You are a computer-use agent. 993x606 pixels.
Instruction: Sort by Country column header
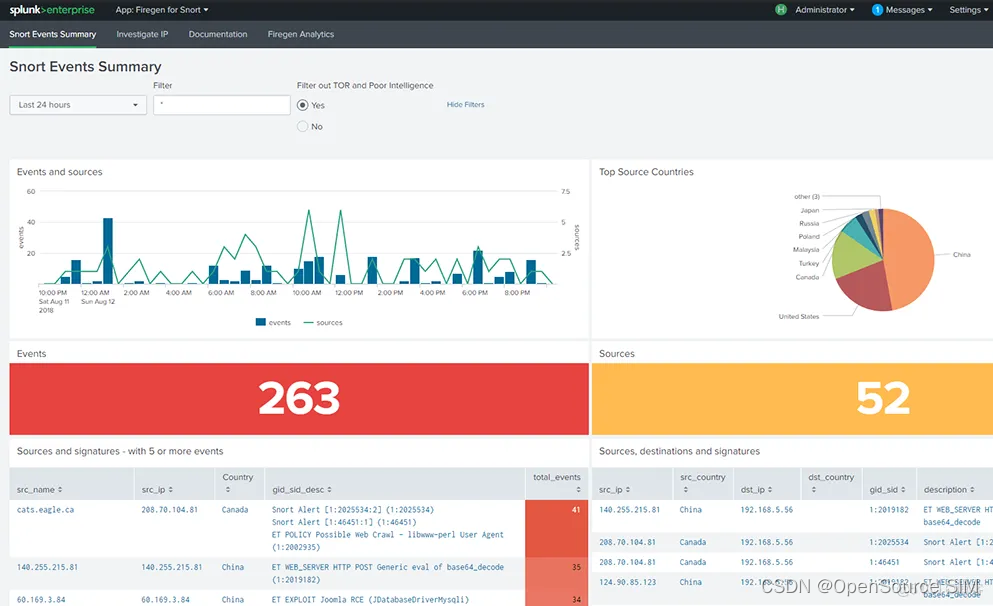point(237,483)
